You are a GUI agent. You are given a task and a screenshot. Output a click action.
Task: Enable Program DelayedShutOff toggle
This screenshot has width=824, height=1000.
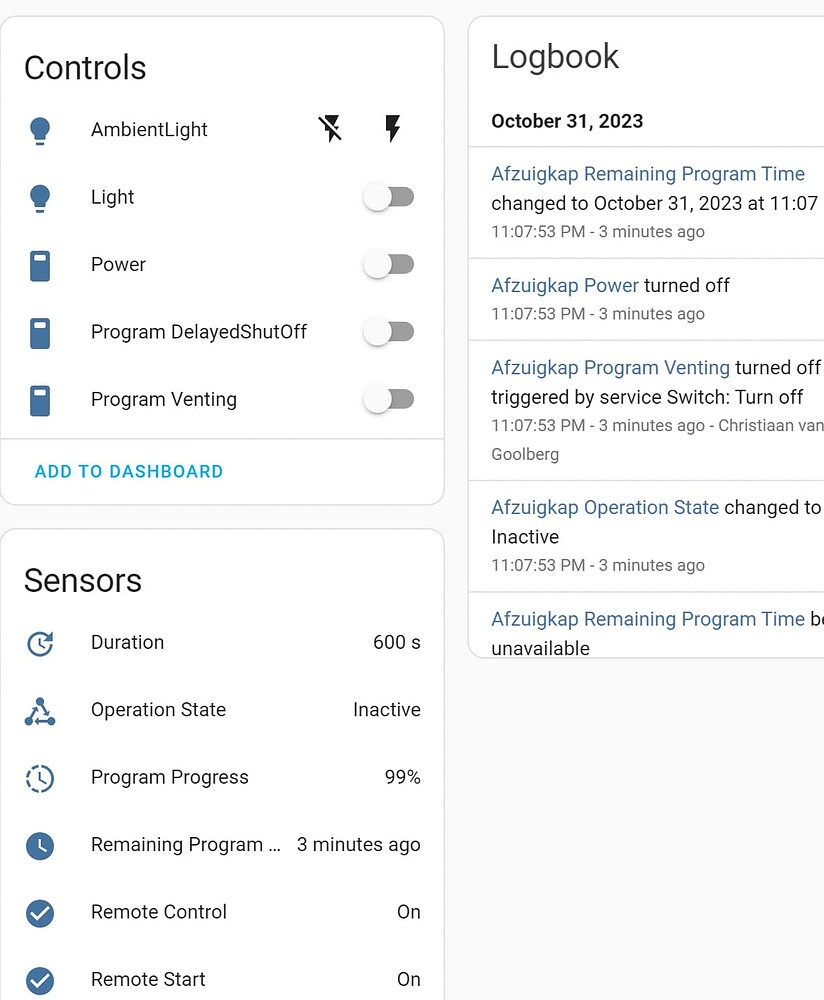[388, 332]
